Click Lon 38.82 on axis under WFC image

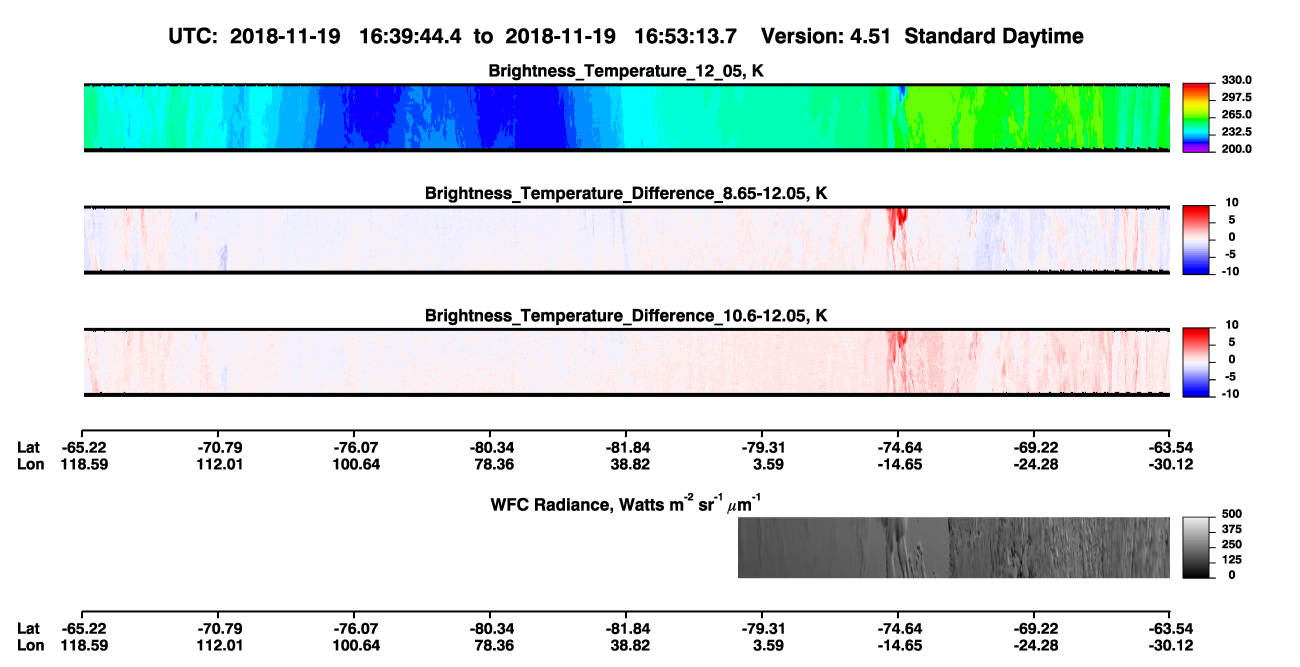click(627, 645)
